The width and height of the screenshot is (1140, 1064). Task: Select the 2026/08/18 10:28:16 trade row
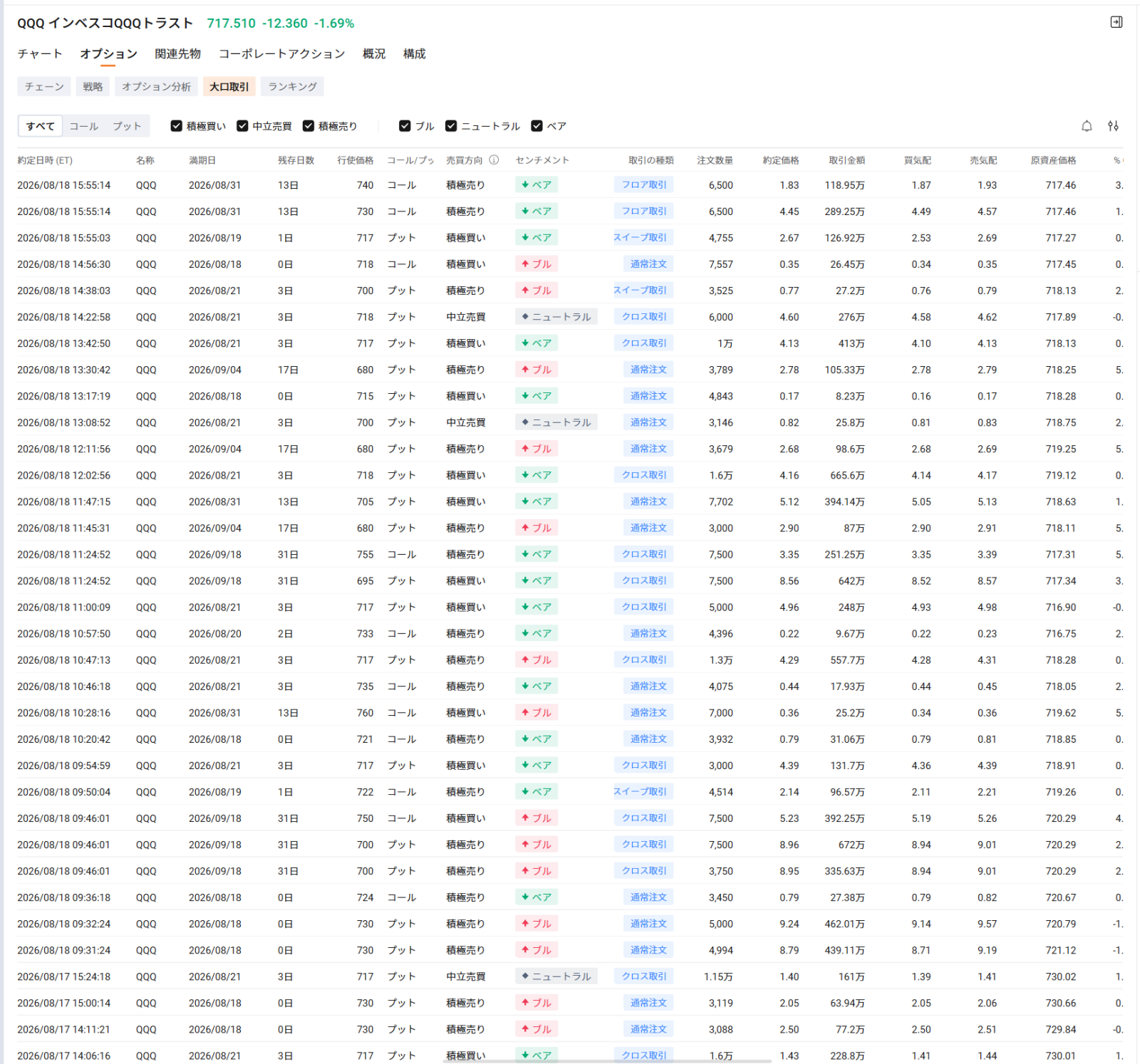(570, 713)
